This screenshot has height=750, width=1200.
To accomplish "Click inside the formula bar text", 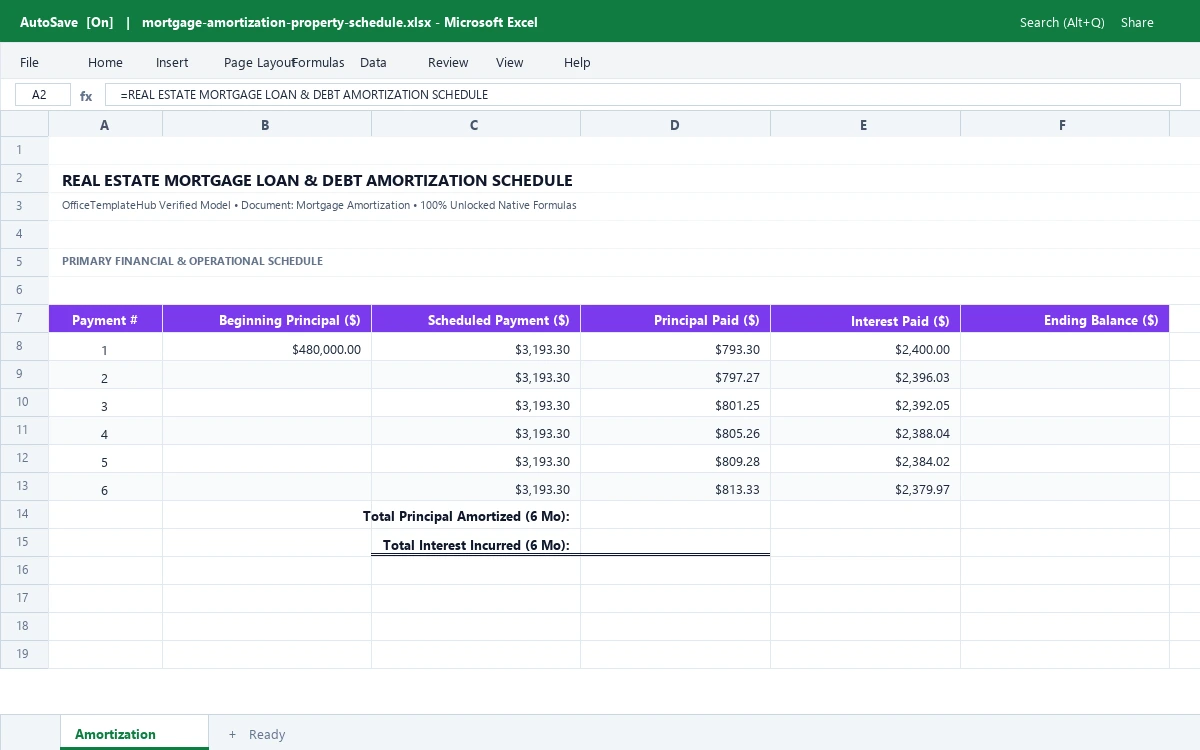I will 642,95.
